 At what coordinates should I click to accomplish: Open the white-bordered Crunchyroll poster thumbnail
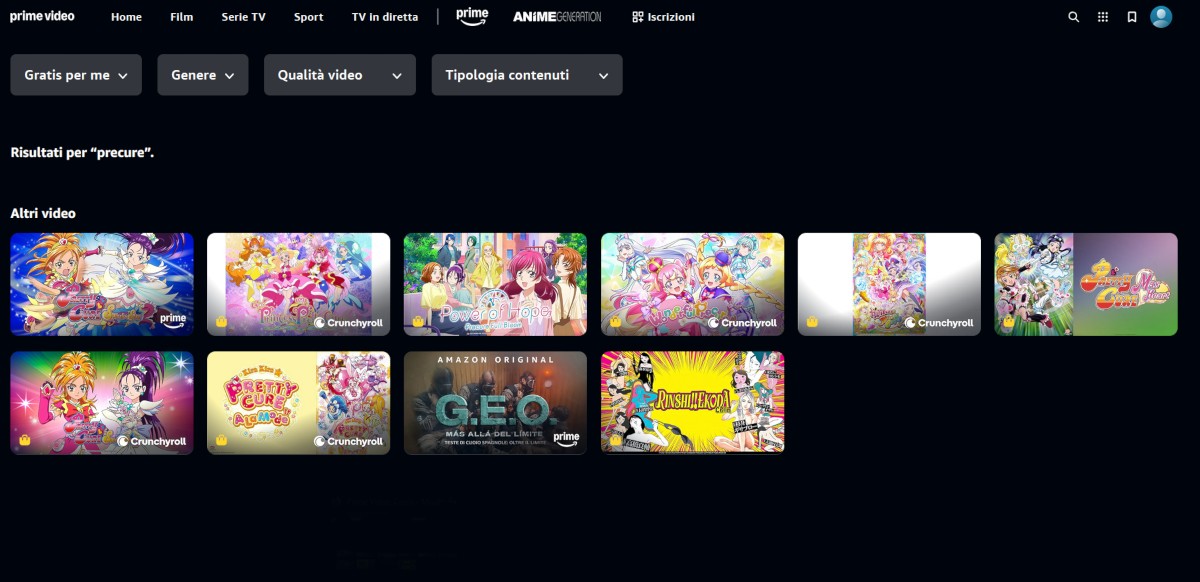tap(890, 284)
